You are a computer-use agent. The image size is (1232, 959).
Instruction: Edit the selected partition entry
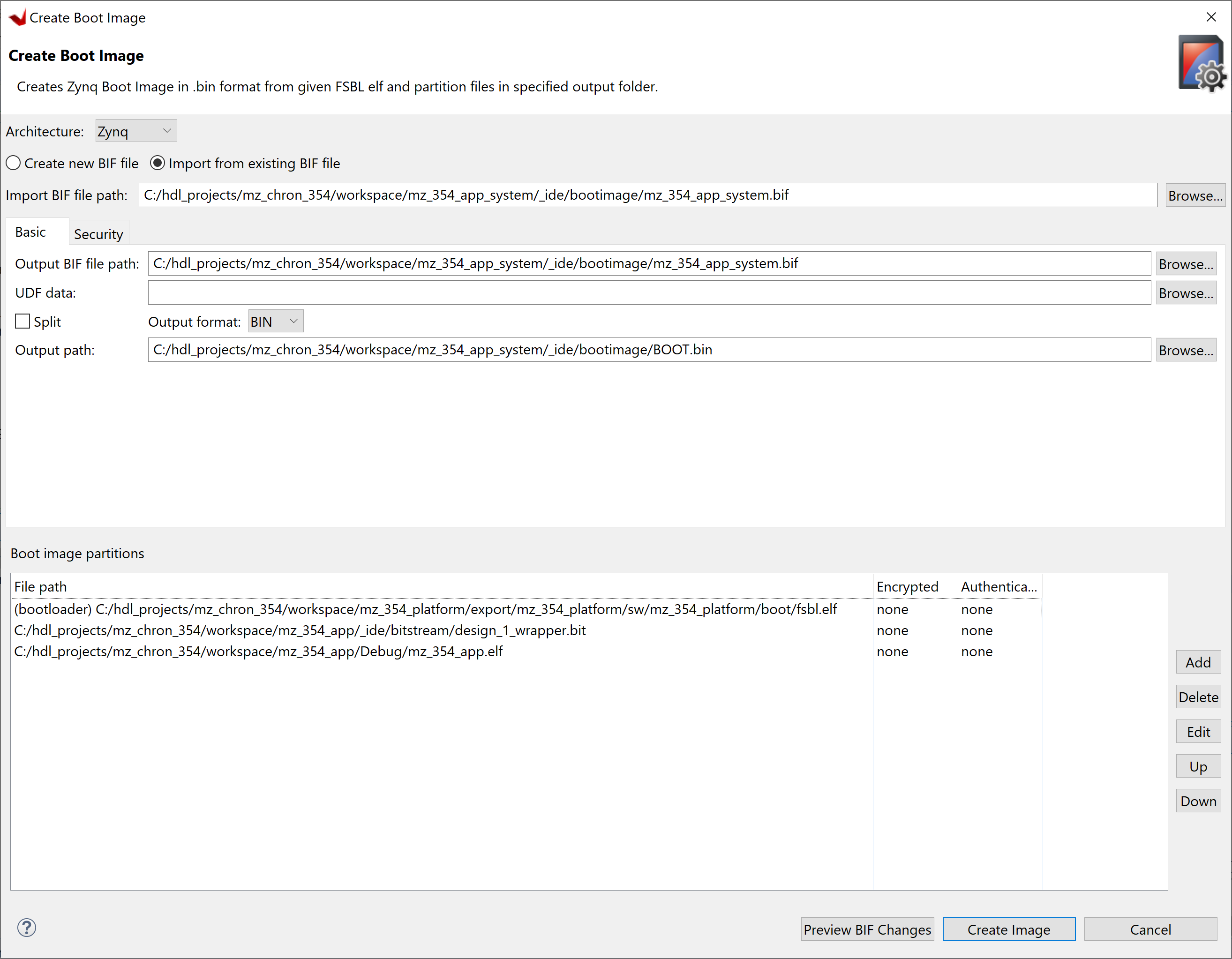pyautogui.click(x=1198, y=731)
